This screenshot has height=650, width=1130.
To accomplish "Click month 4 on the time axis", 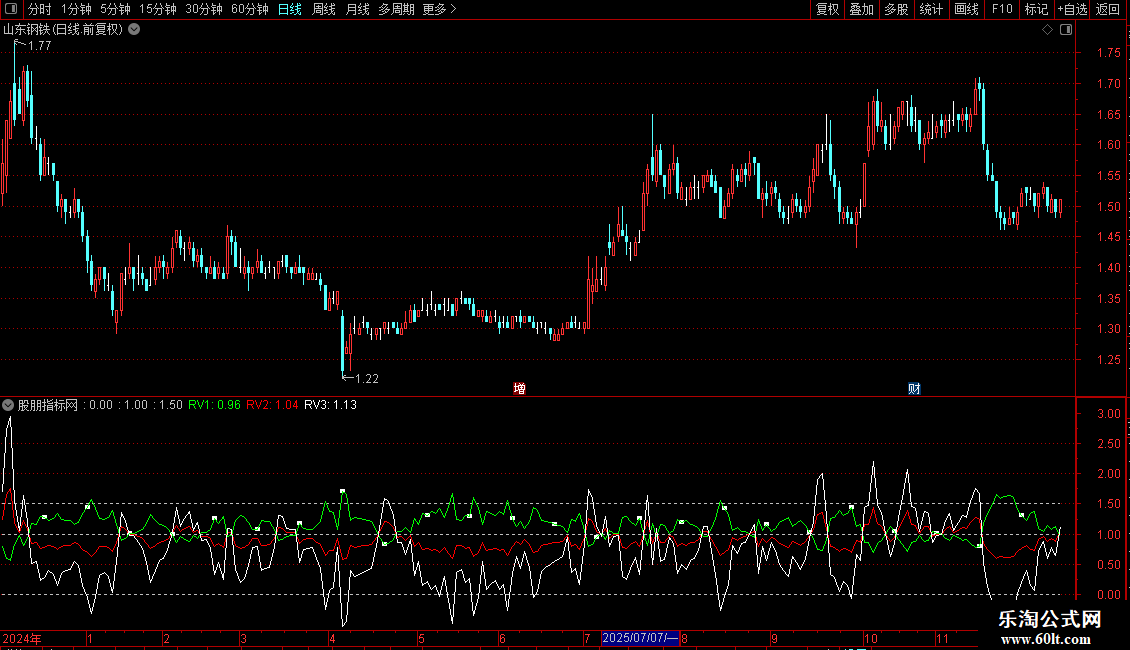I will click(332, 638).
